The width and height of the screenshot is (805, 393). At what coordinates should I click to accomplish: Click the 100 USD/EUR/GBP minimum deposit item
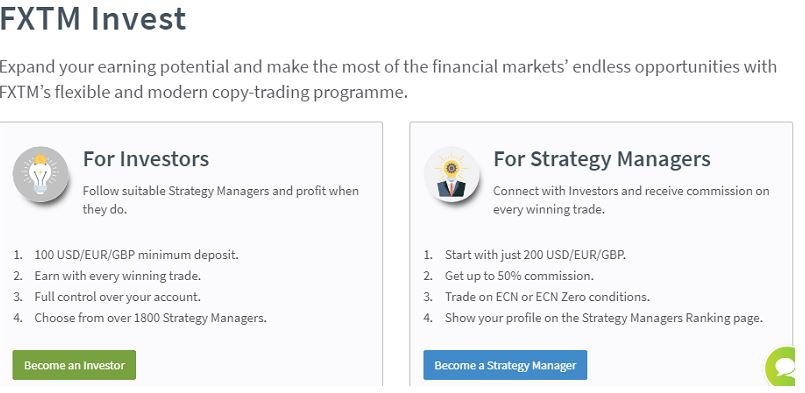[137, 255]
